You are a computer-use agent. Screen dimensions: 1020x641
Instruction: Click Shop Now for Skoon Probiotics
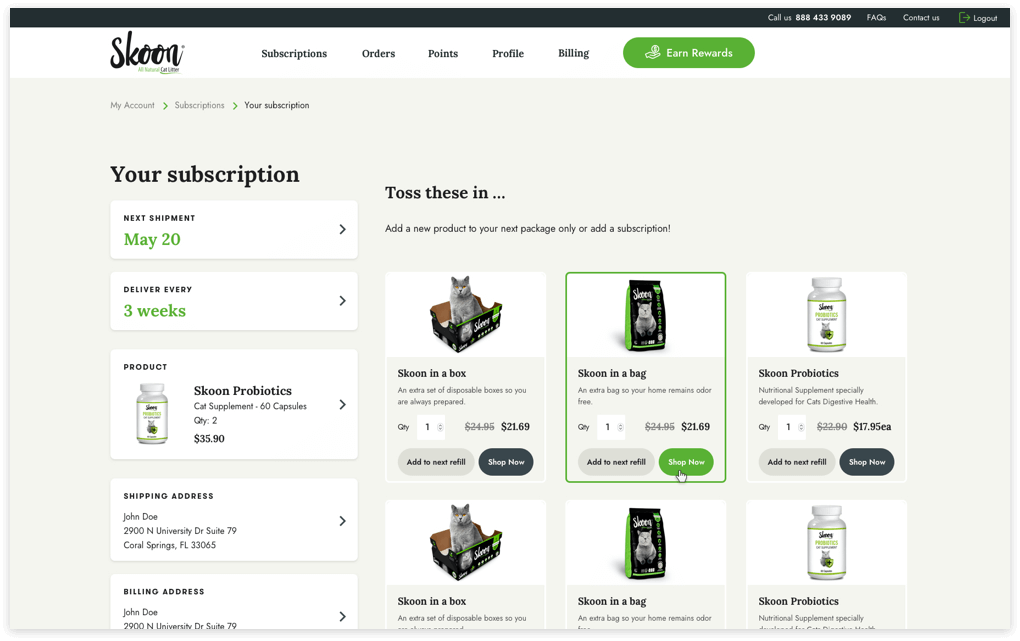pyautogui.click(x=866, y=462)
